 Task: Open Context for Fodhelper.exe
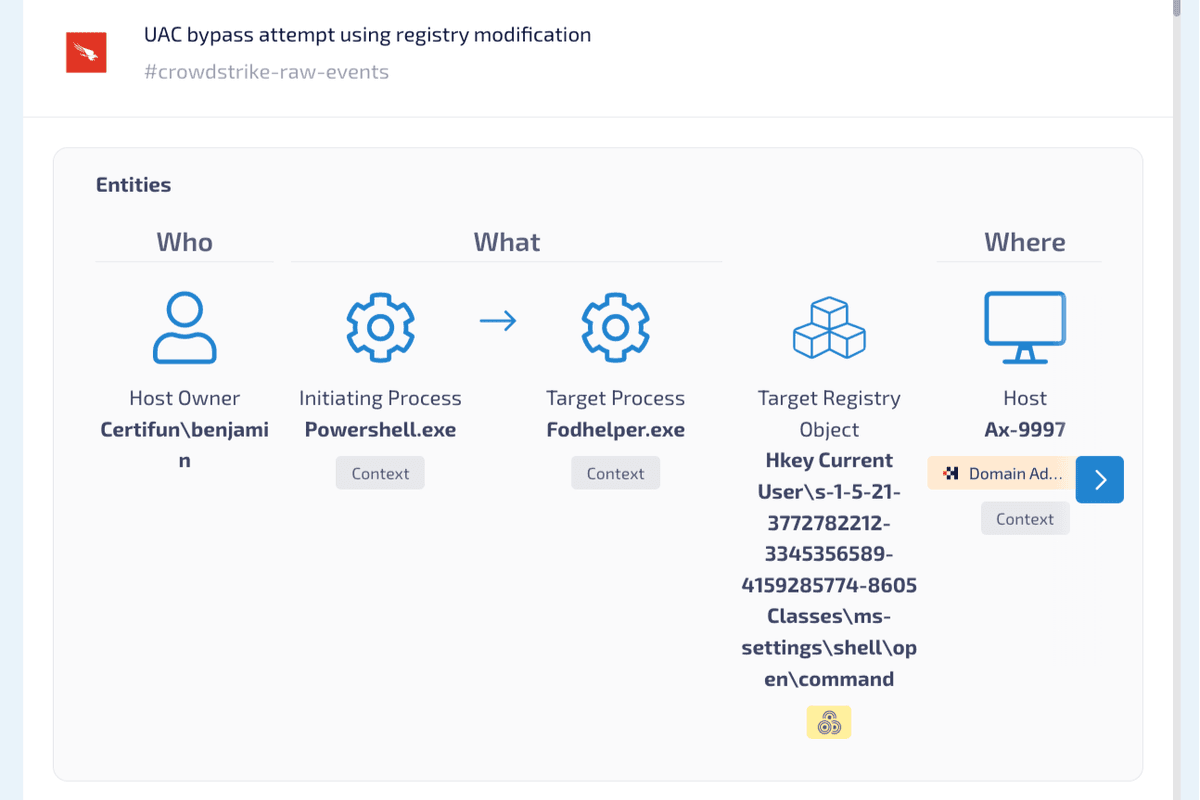pyautogui.click(x=616, y=473)
